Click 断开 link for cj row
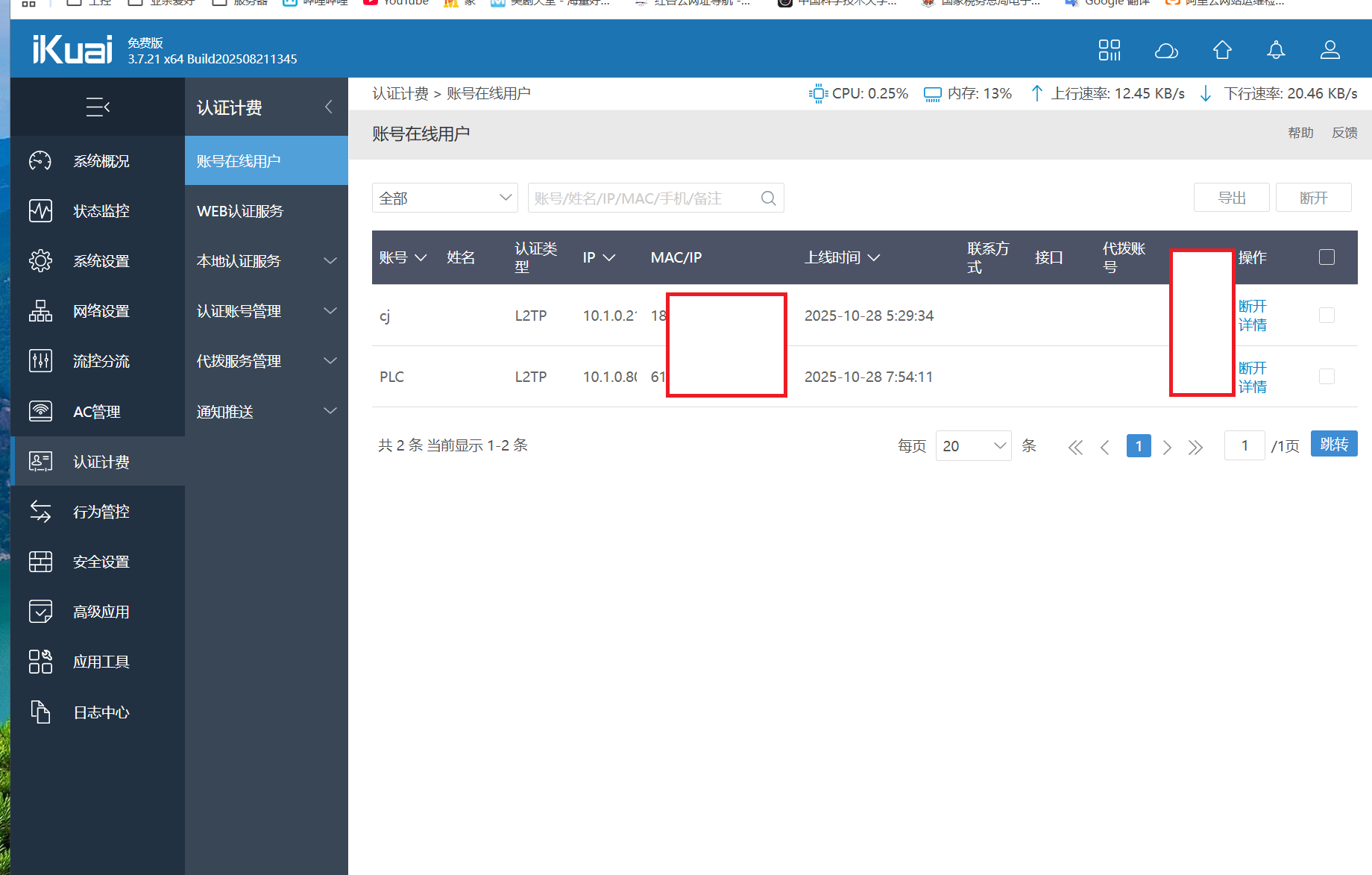Viewport: 1372px width, 875px height. (x=1252, y=307)
